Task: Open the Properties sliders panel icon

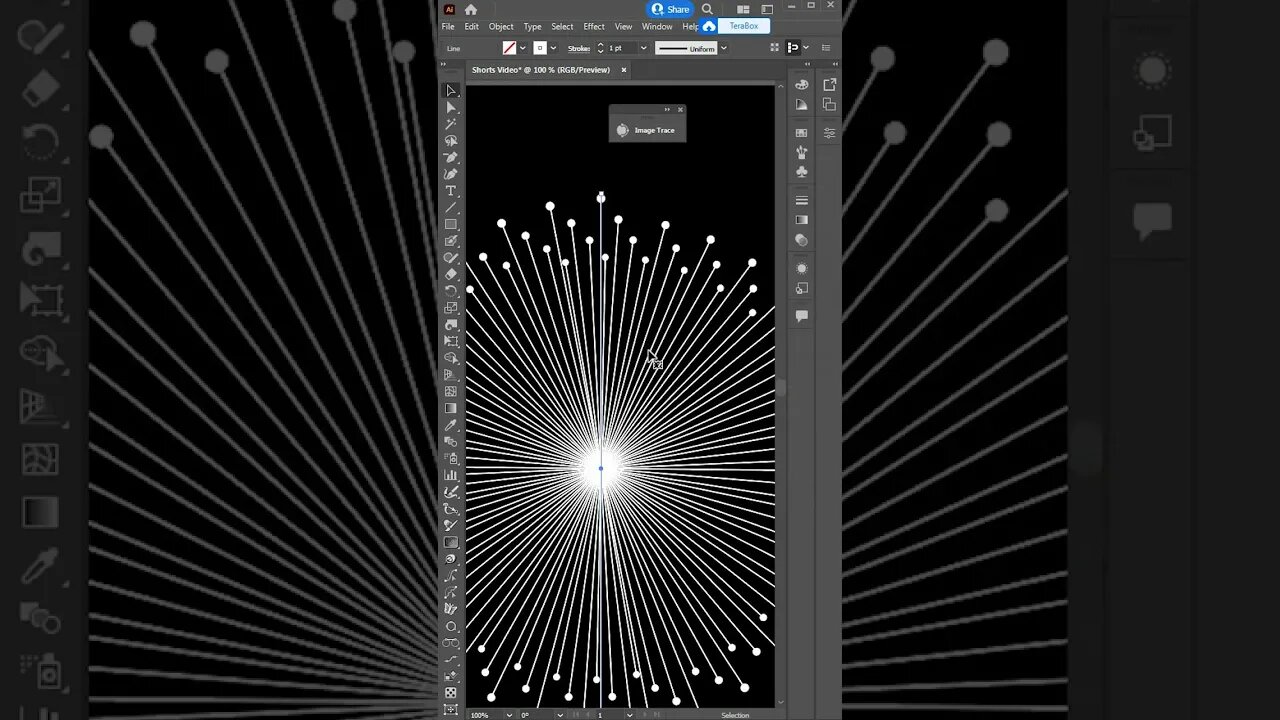Action: pyautogui.click(x=829, y=132)
